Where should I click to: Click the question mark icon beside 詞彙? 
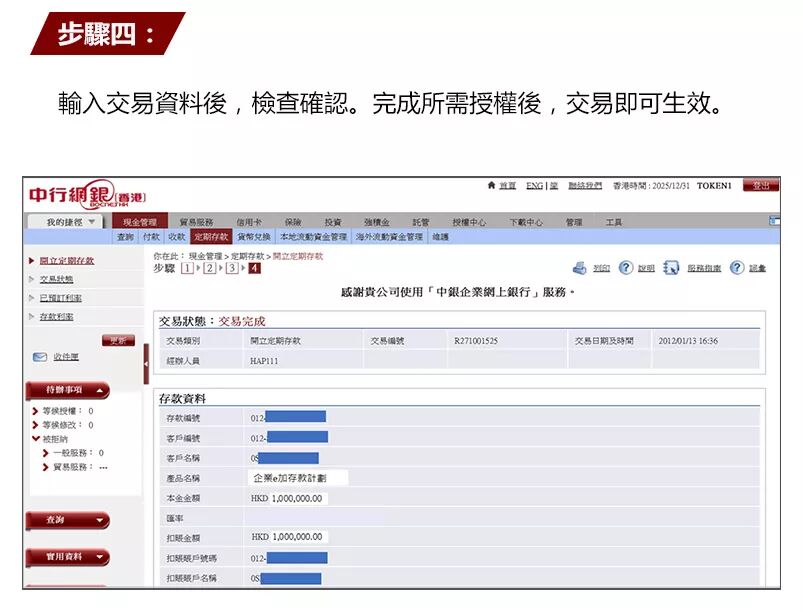[x=737, y=267]
